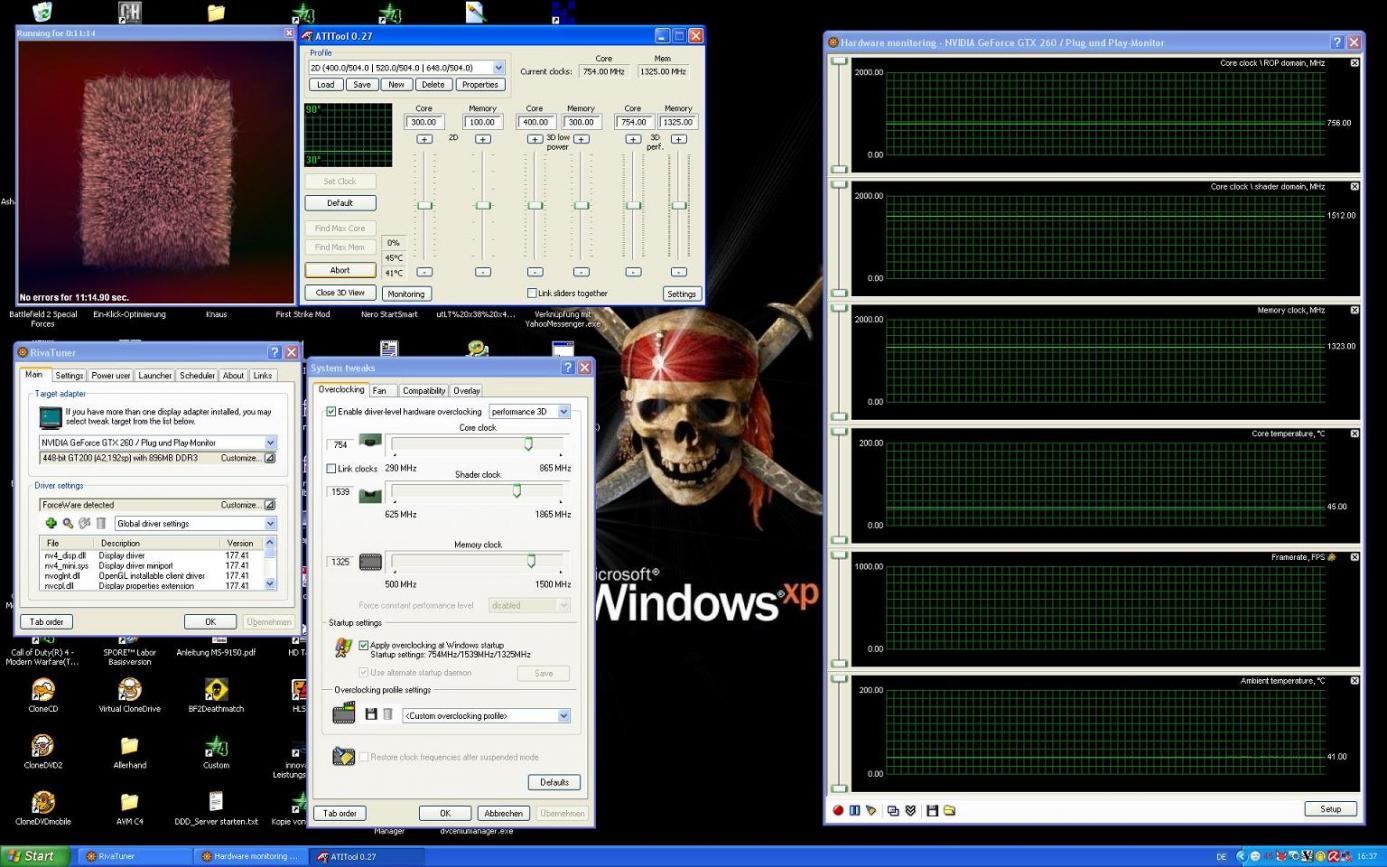
Task: Click the cascade windows icon in Hardware monitoring
Action: (893, 810)
